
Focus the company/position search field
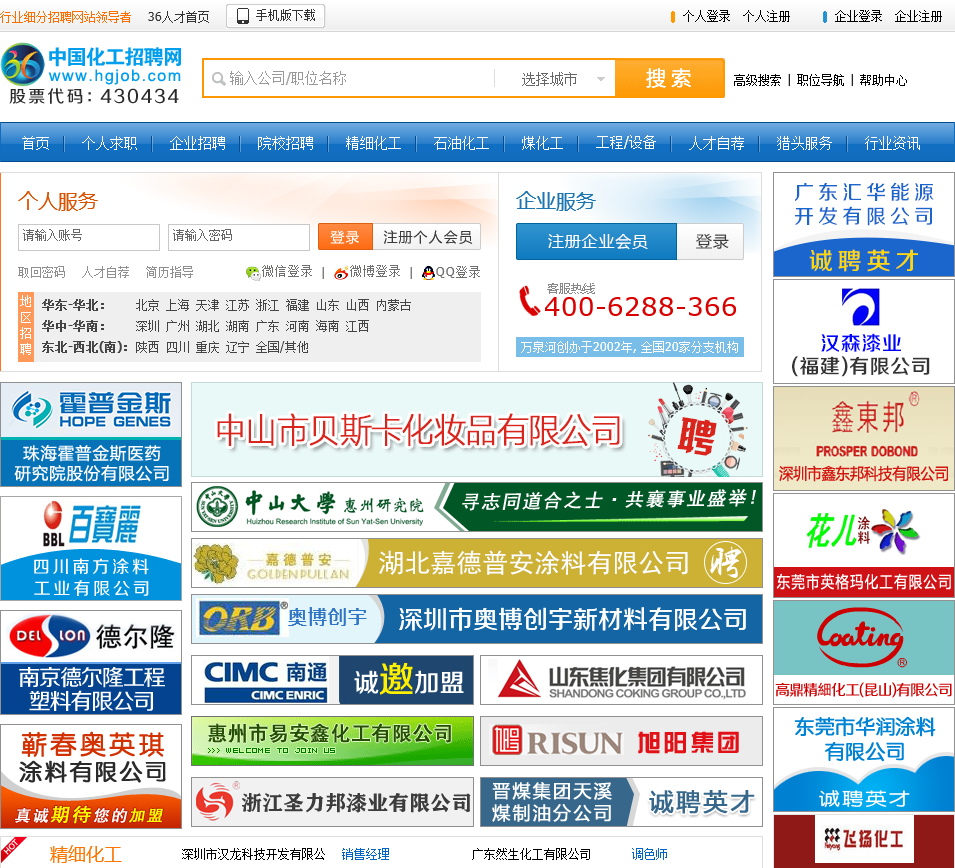pos(359,79)
